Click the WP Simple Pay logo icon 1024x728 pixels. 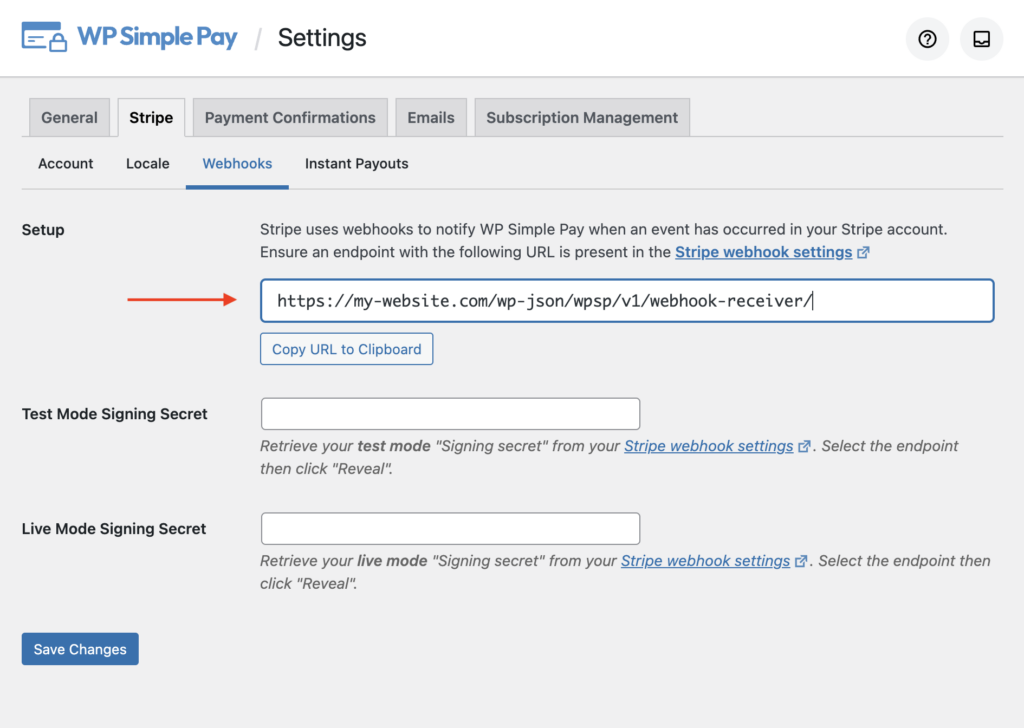click(44, 38)
